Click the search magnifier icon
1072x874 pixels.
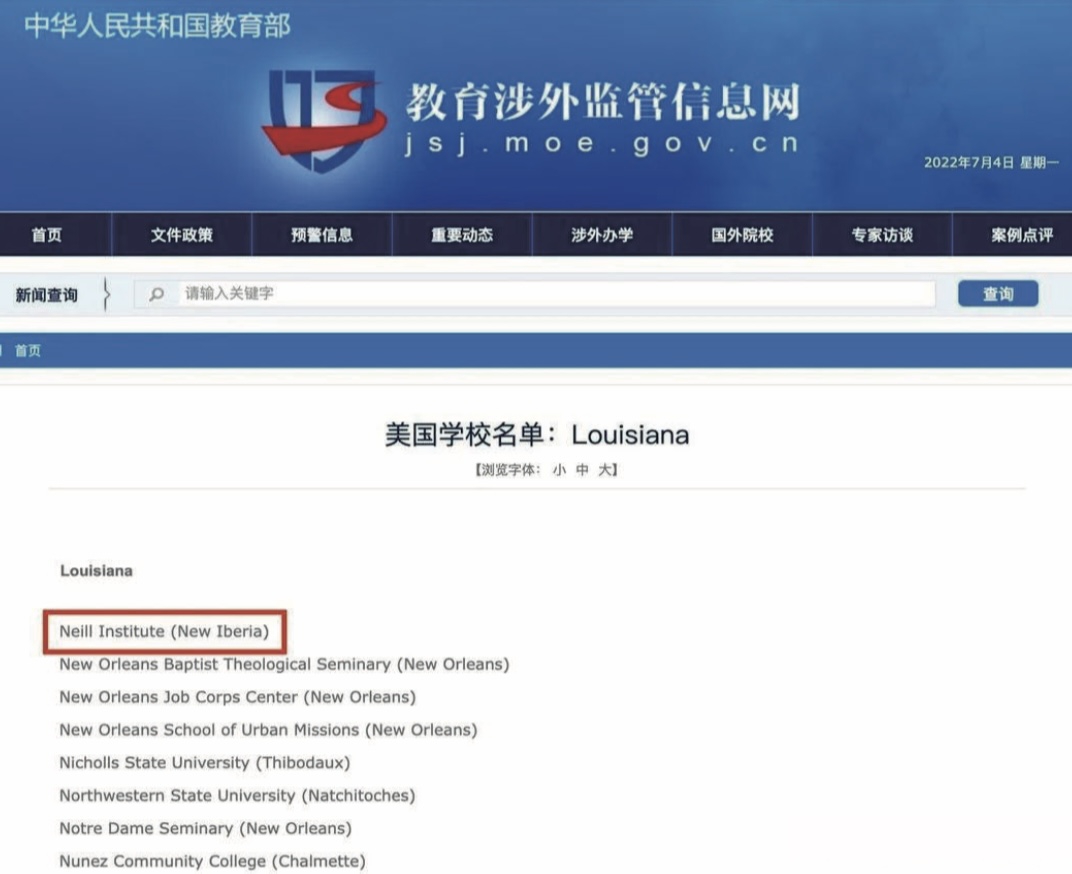click(x=157, y=294)
